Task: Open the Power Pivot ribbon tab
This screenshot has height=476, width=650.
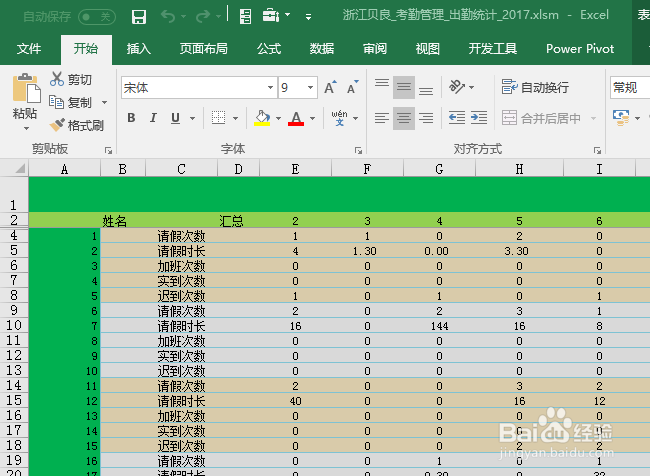Action: 580,49
